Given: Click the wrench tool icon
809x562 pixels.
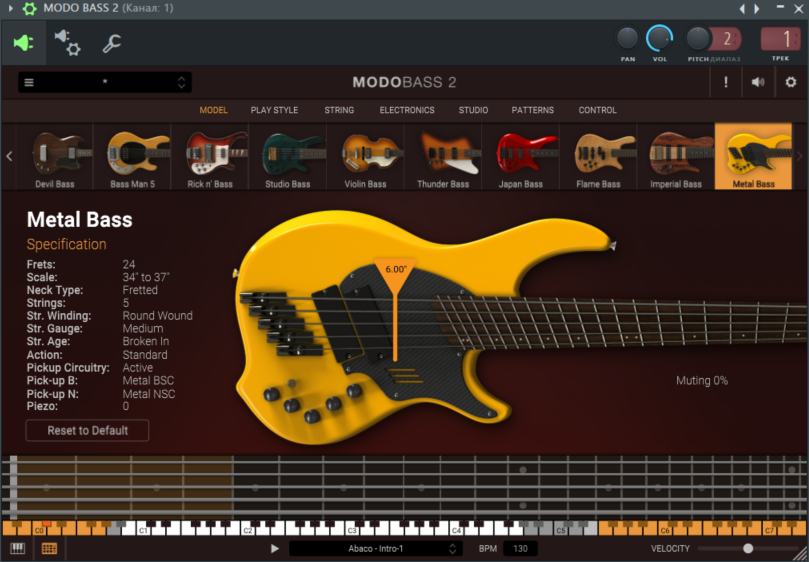Looking at the screenshot, I should [x=112, y=44].
